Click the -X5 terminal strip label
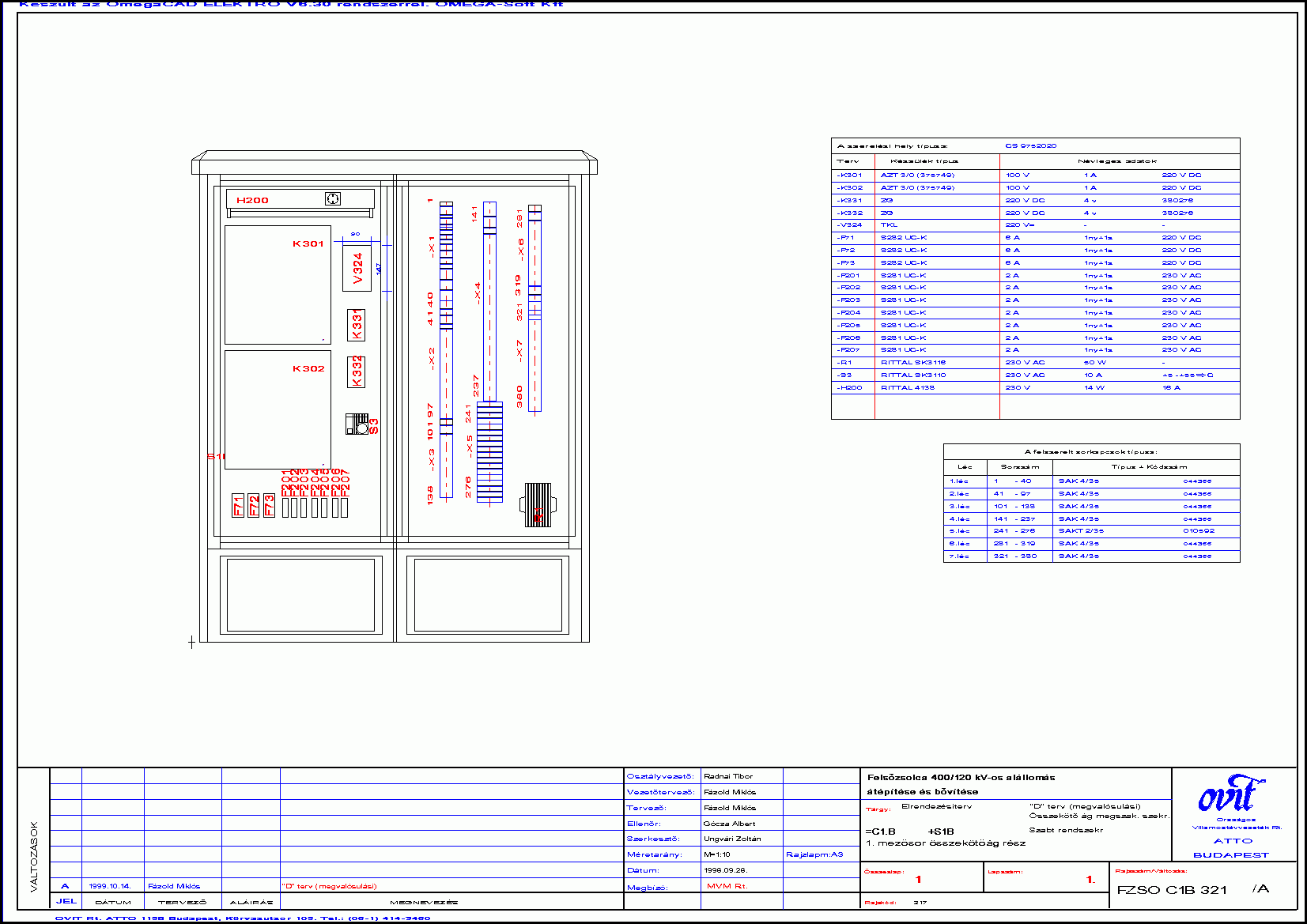This screenshot has width=1307, height=924. [x=469, y=445]
